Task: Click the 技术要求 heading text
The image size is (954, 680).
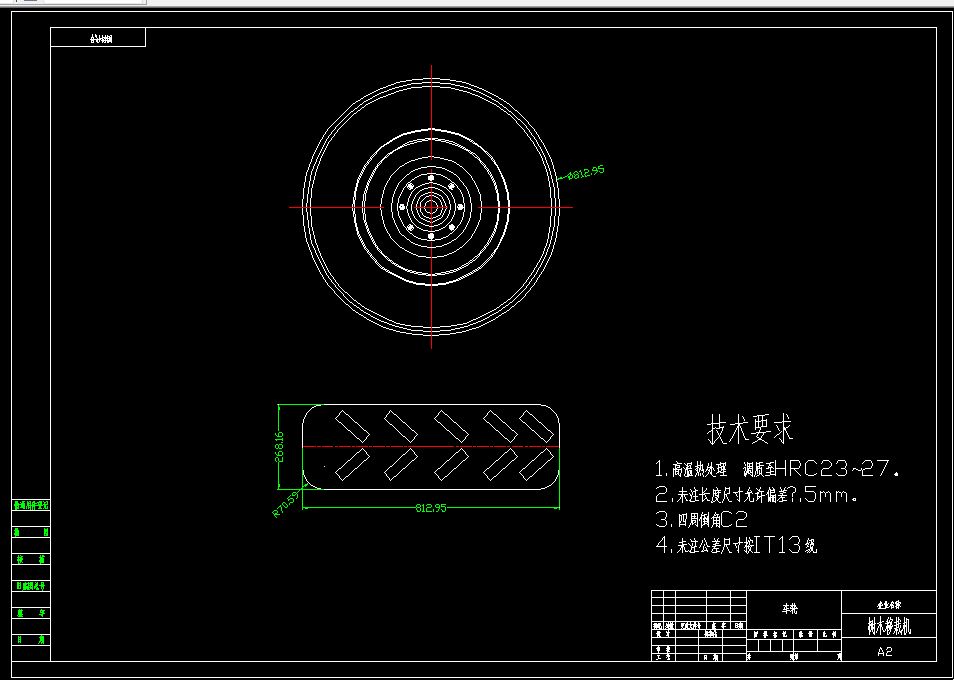Action: 750,429
